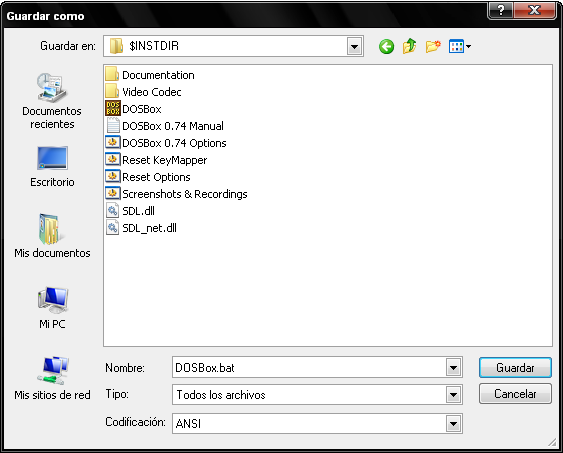Image resolution: width=563 pixels, height=453 pixels.
Task: Click the 'Reset KeyMapper' file name
Action: point(164,160)
